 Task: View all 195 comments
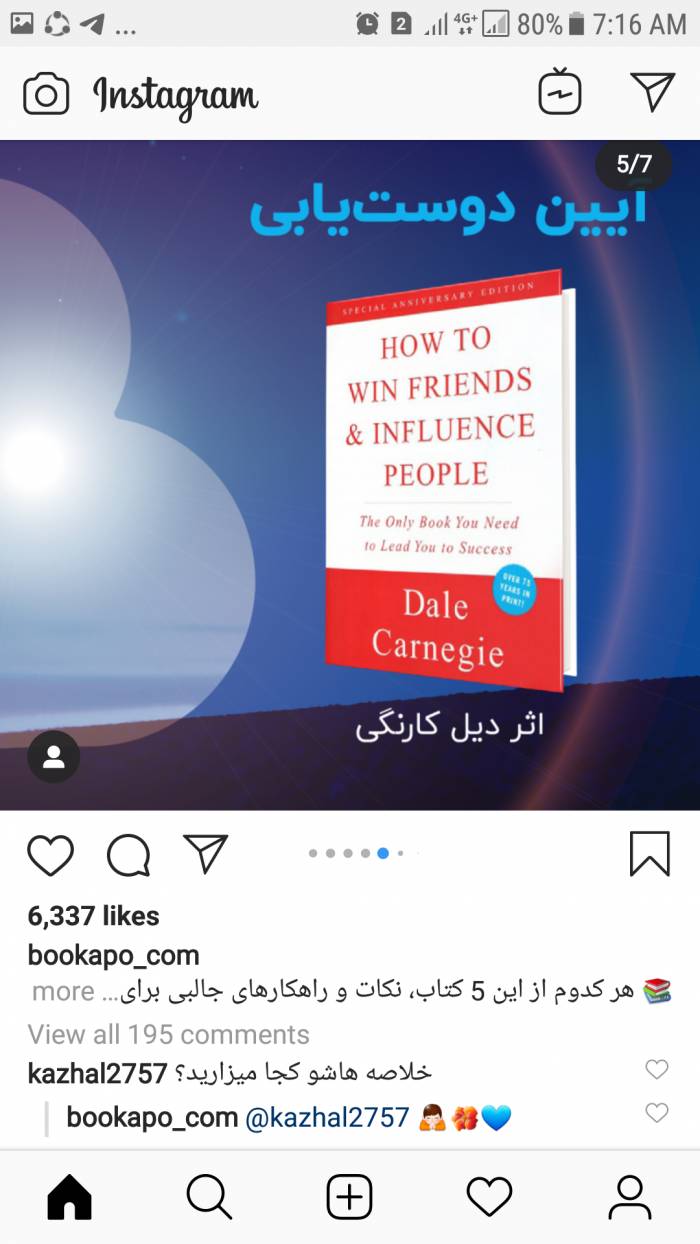point(169,1034)
